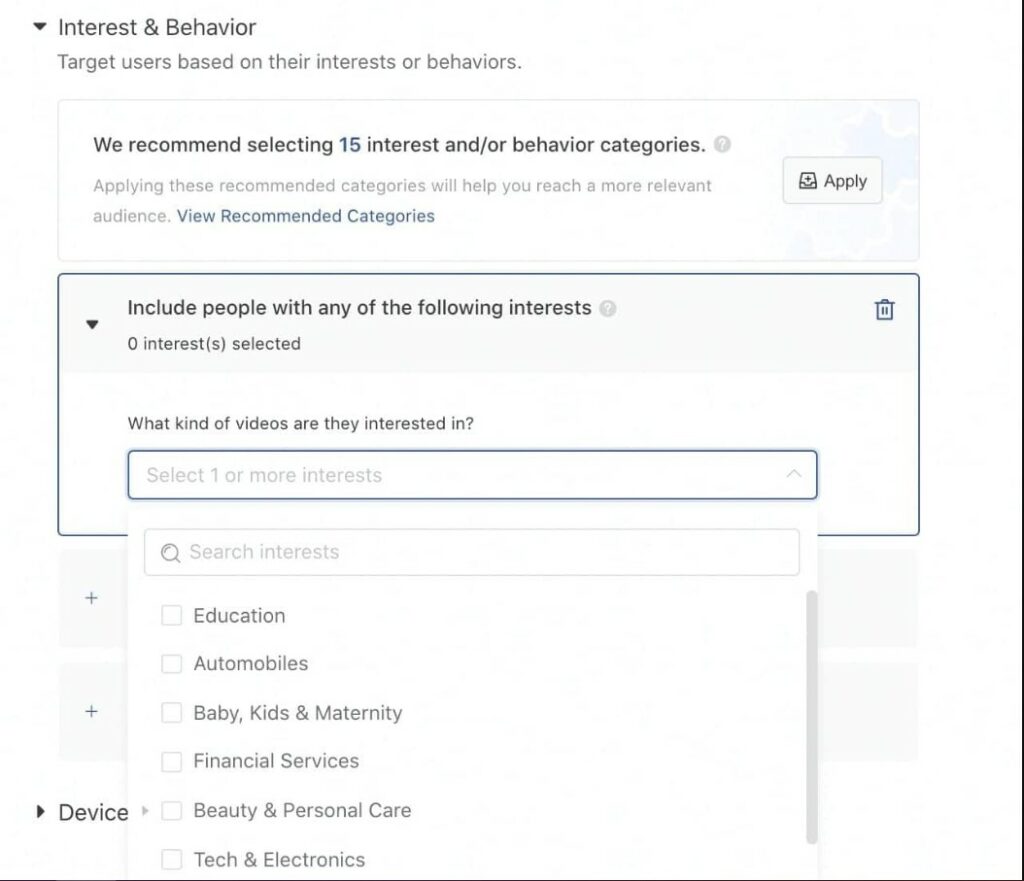Check the Education interest checkbox

tap(171, 615)
